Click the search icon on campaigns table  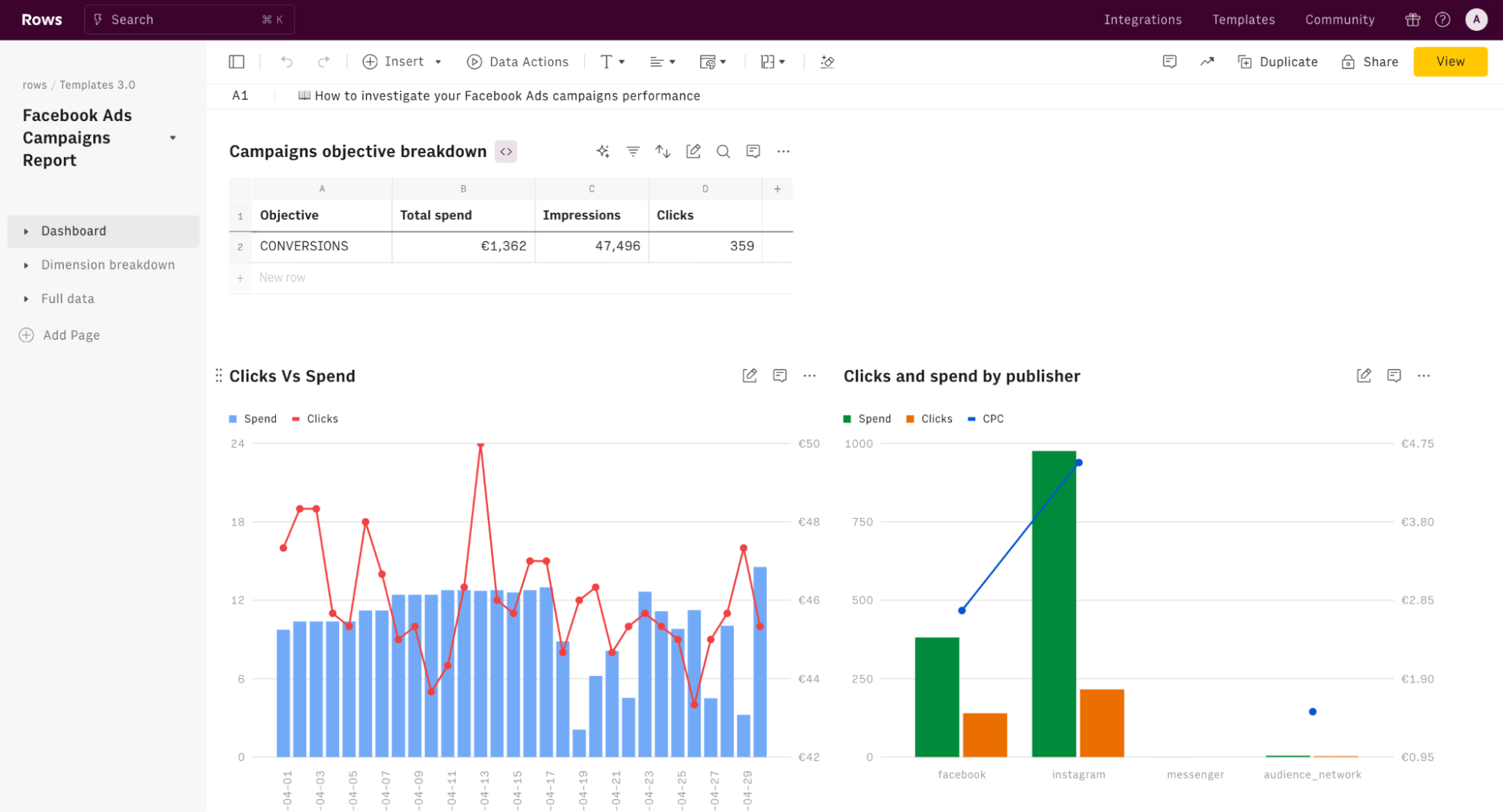click(x=723, y=151)
